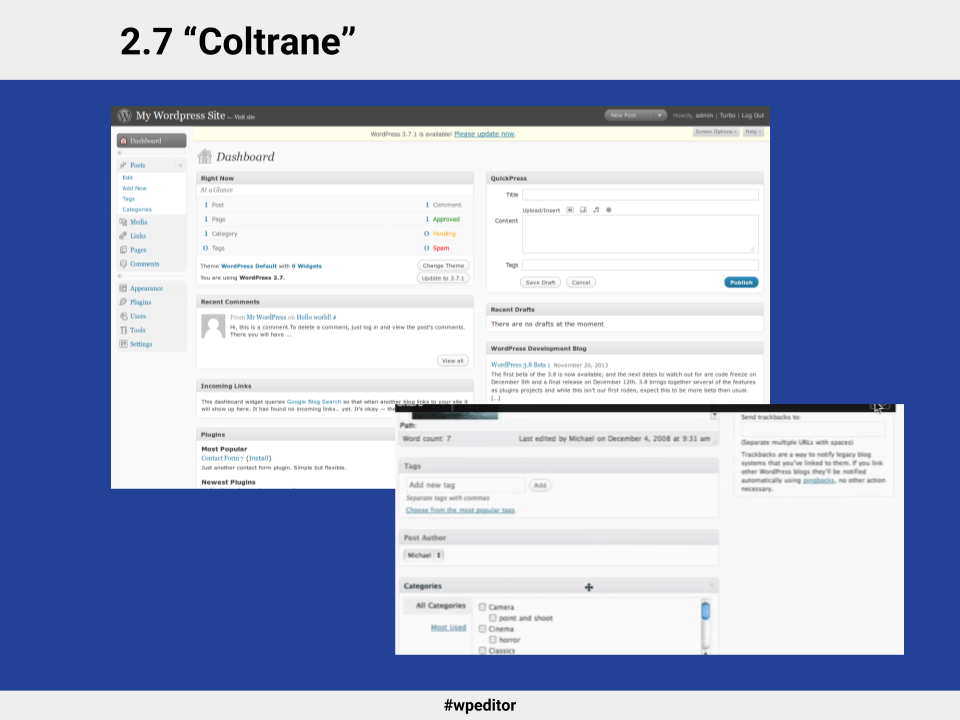Check the Cinema category checkbox

(482, 629)
